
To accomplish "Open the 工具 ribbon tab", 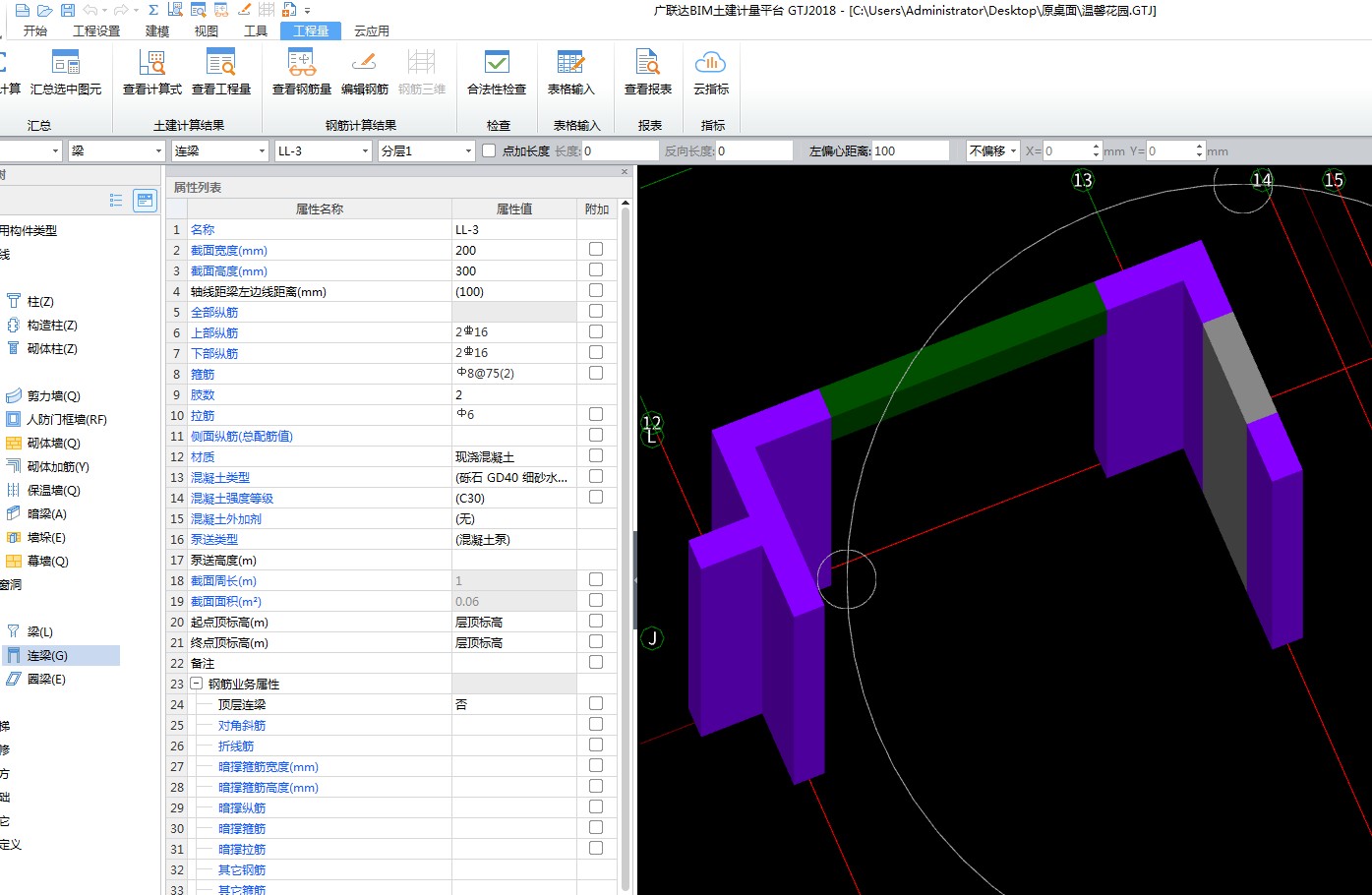I will pos(256,30).
